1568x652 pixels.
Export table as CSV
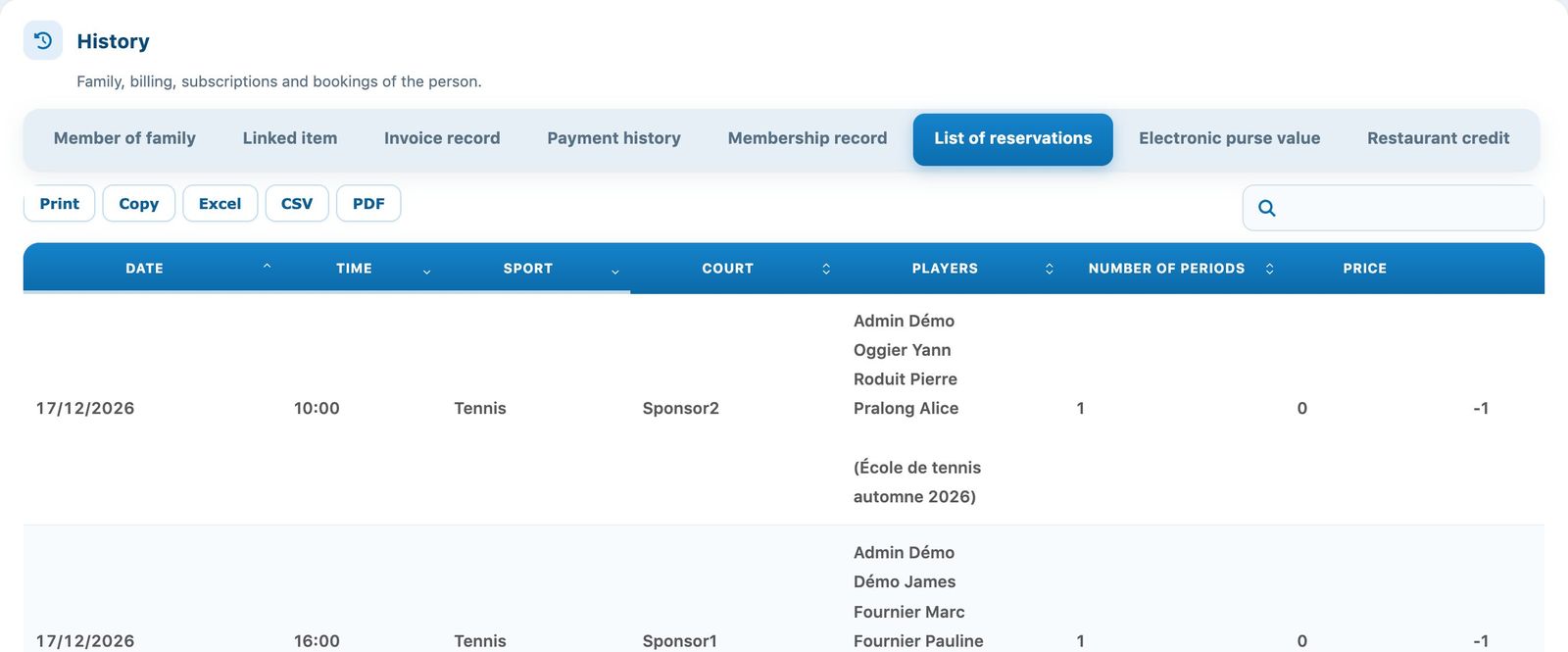coord(297,203)
